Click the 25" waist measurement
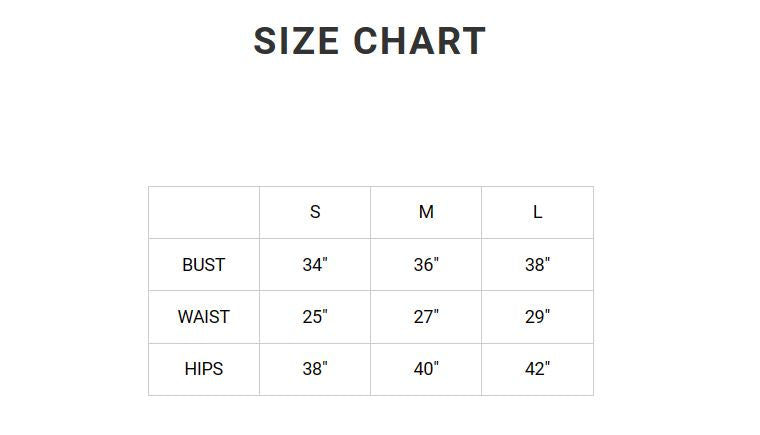 (315, 317)
